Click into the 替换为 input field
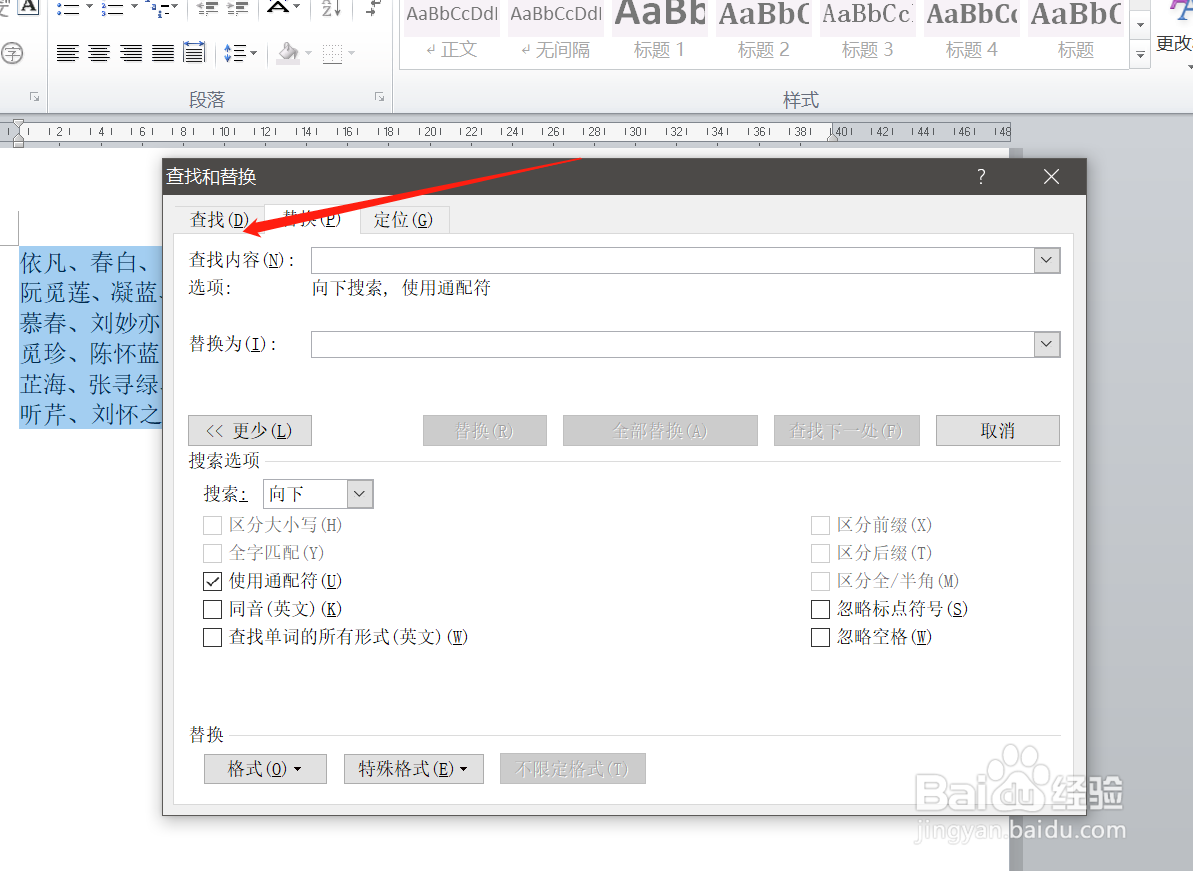Screen dimensions: 1193x871 pos(673,344)
